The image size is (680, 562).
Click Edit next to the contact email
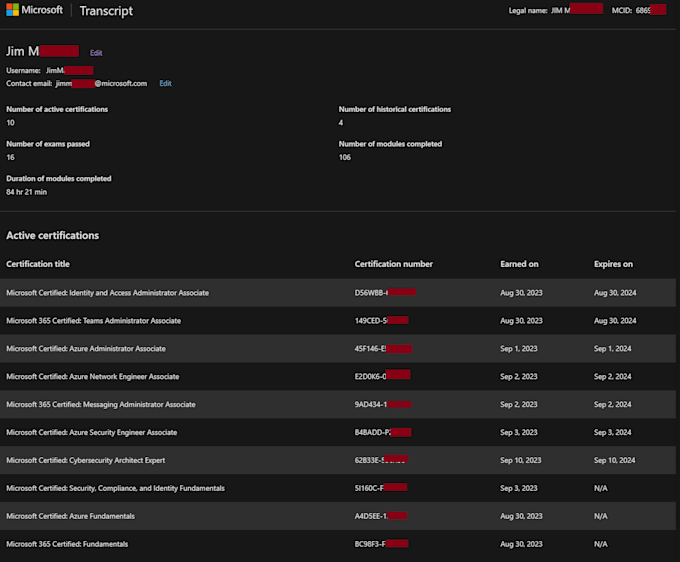165,84
